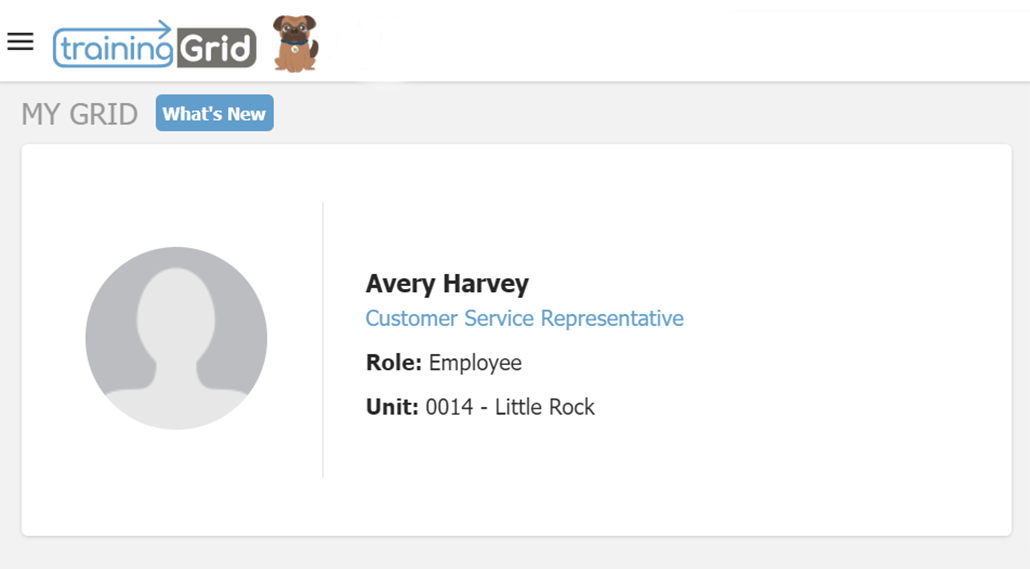Click the vertical divider beside the avatar
The image size is (1030, 569).
[x=323, y=340]
